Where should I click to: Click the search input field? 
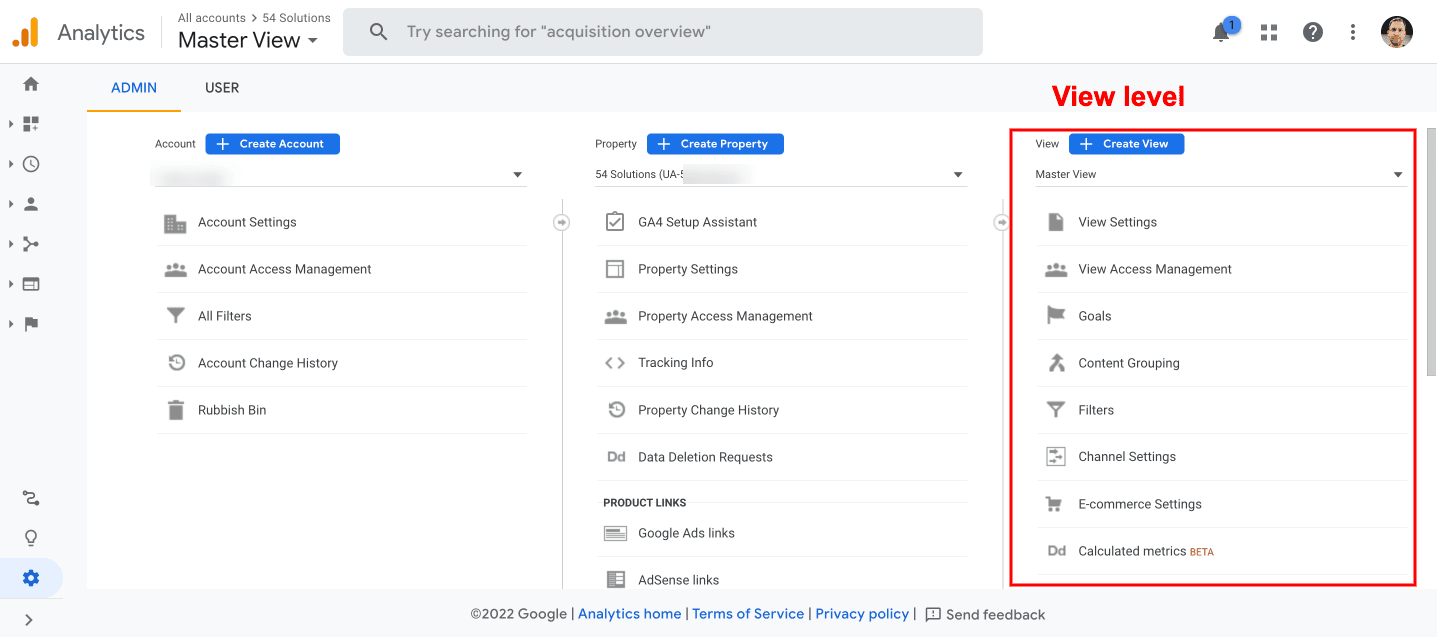coord(663,32)
